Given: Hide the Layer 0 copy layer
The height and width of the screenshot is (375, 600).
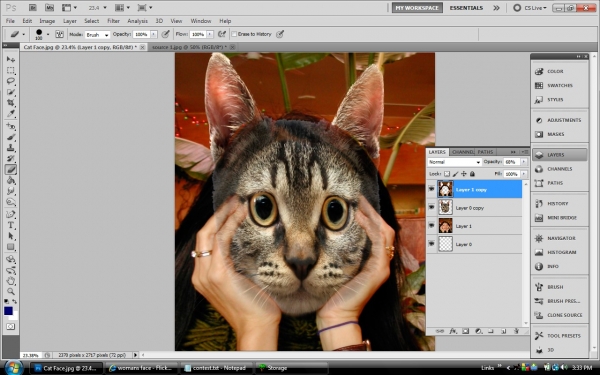Looking at the screenshot, I should coord(432,207).
